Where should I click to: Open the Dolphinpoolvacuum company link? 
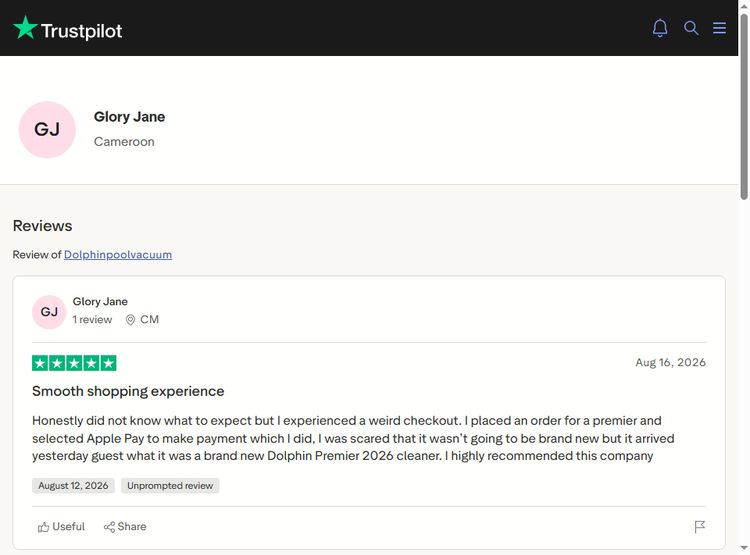click(118, 255)
